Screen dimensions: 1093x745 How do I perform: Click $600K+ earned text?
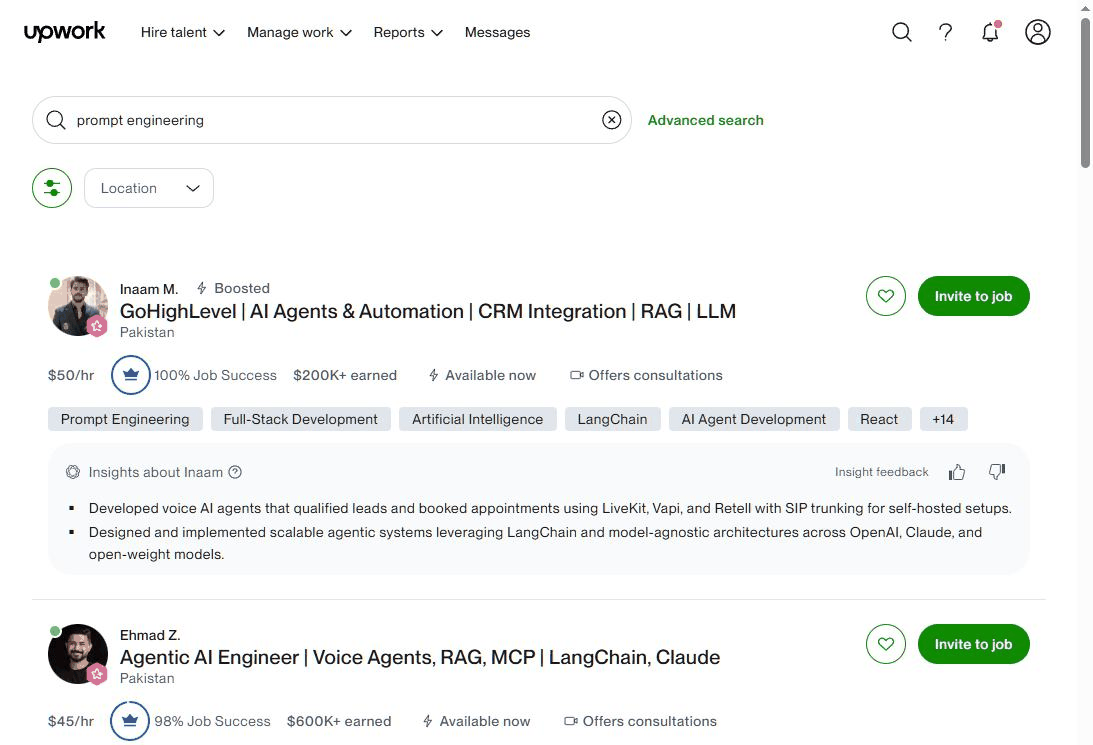point(339,721)
